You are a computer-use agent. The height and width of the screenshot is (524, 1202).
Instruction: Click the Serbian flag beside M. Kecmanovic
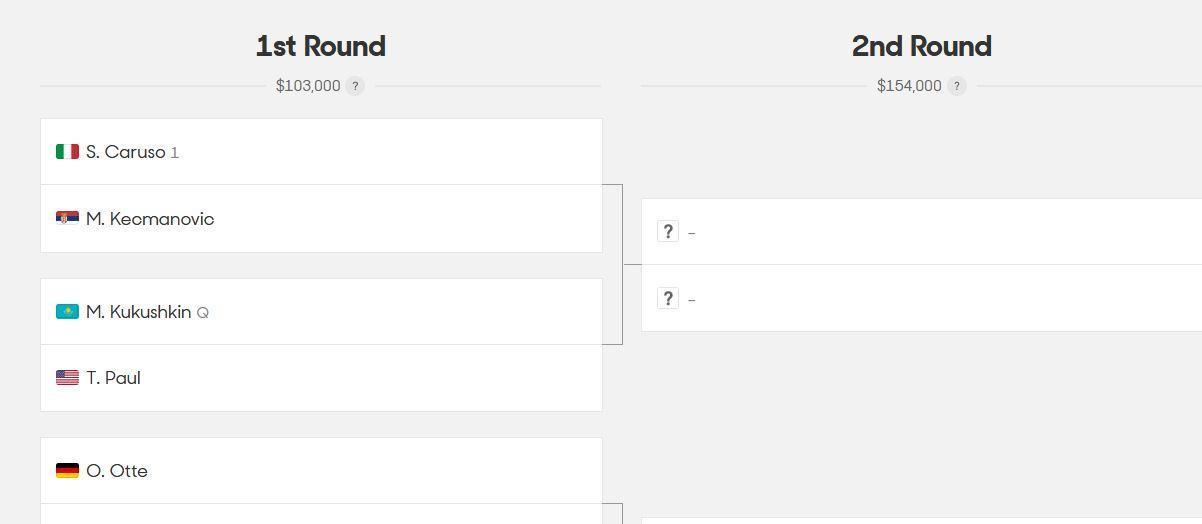[67, 218]
